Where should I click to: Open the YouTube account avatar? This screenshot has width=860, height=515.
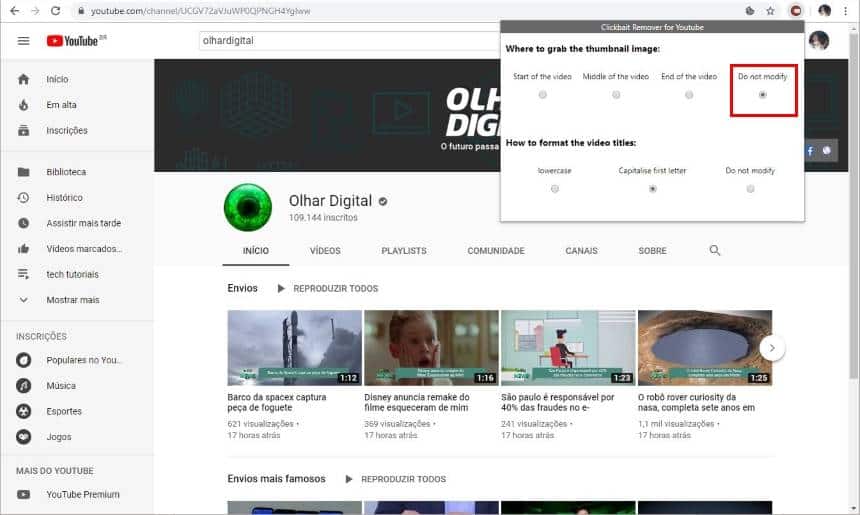pyautogui.click(x=818, y=41)
